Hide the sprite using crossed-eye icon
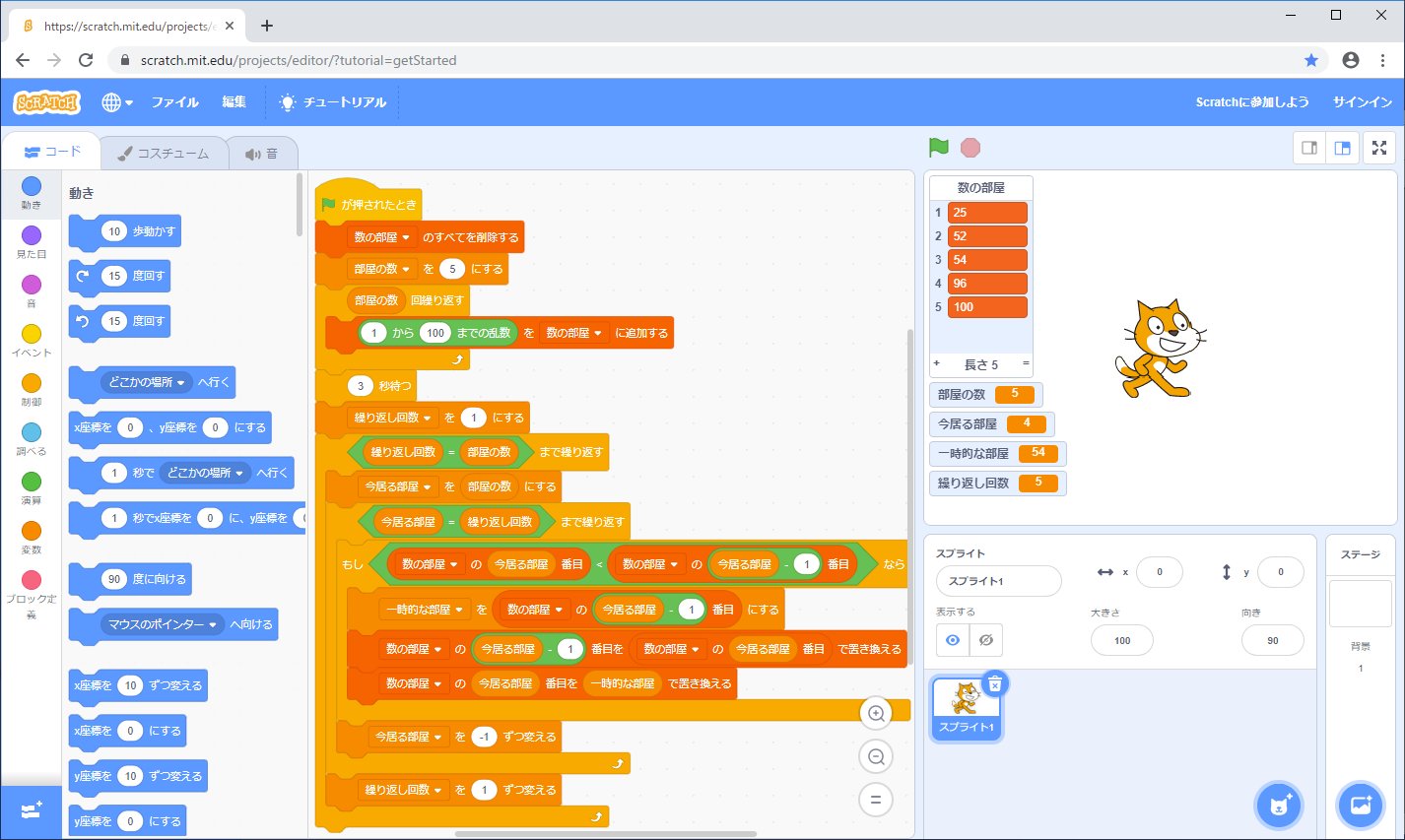1405x840 pixels. [x=985, y=640]
